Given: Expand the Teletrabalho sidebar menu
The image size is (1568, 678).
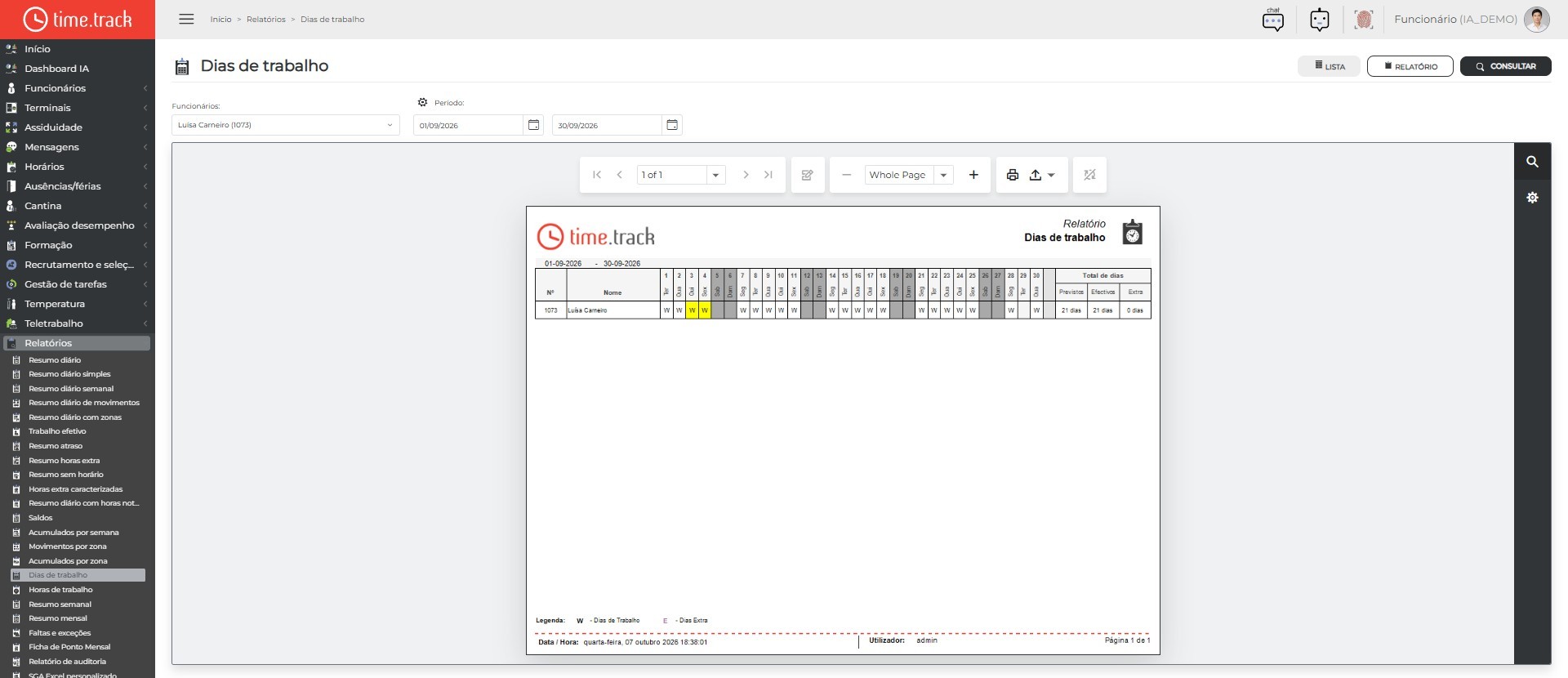Looking at the screenshot, I should (78, 323).
